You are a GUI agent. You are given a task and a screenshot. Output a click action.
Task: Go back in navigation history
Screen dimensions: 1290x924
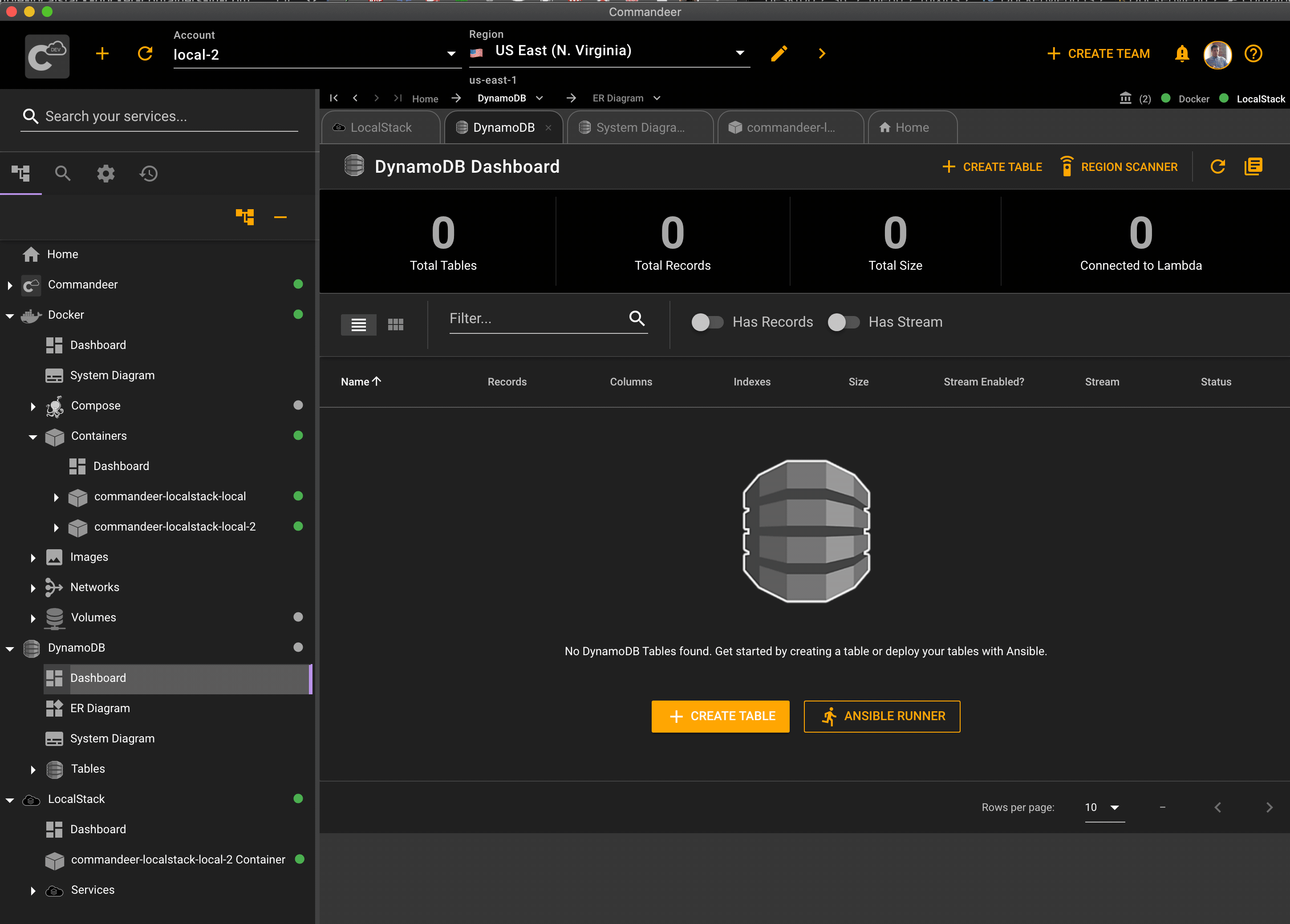[x=355, y=98]
